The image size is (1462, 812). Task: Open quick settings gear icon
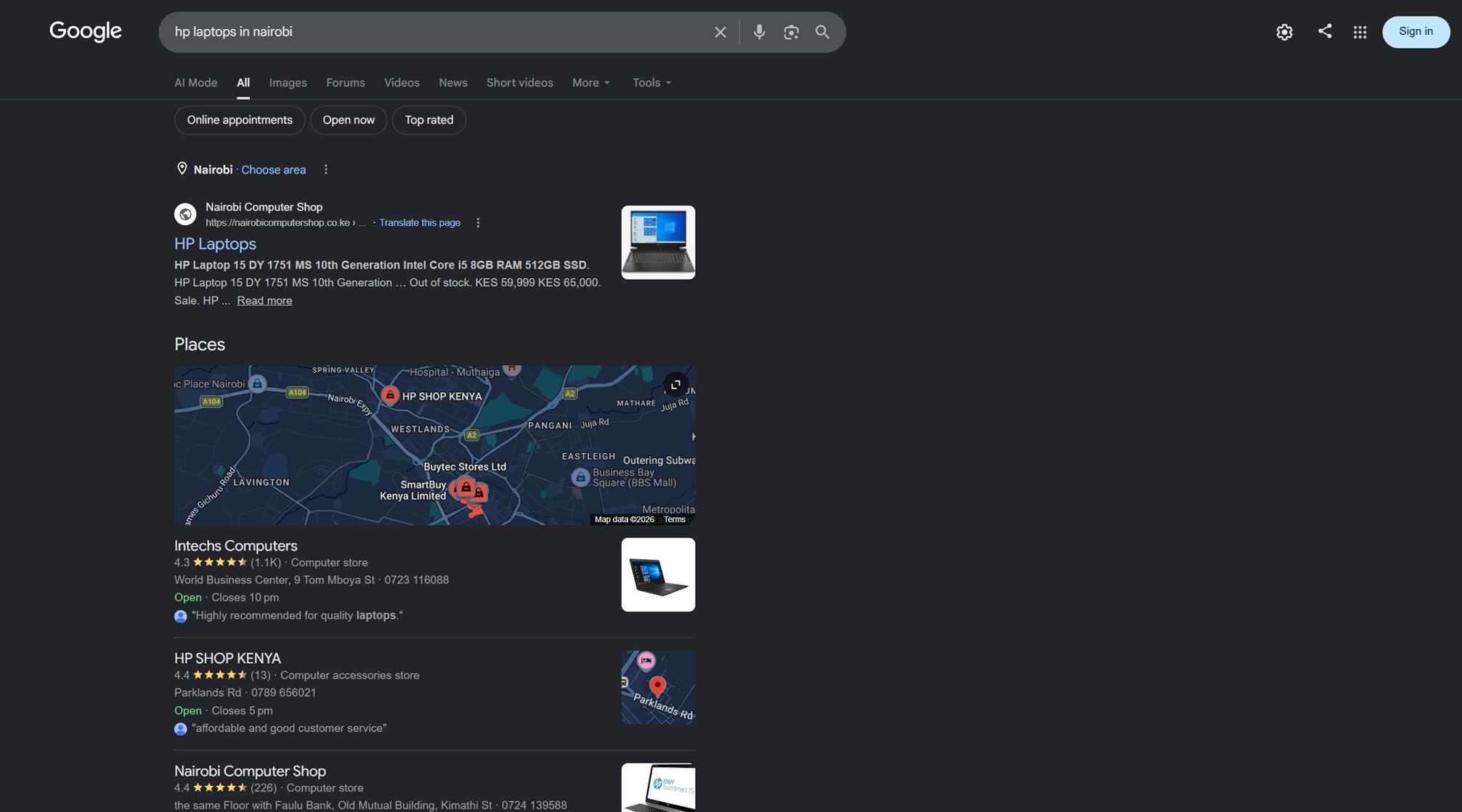click(x=1284, y=32)
